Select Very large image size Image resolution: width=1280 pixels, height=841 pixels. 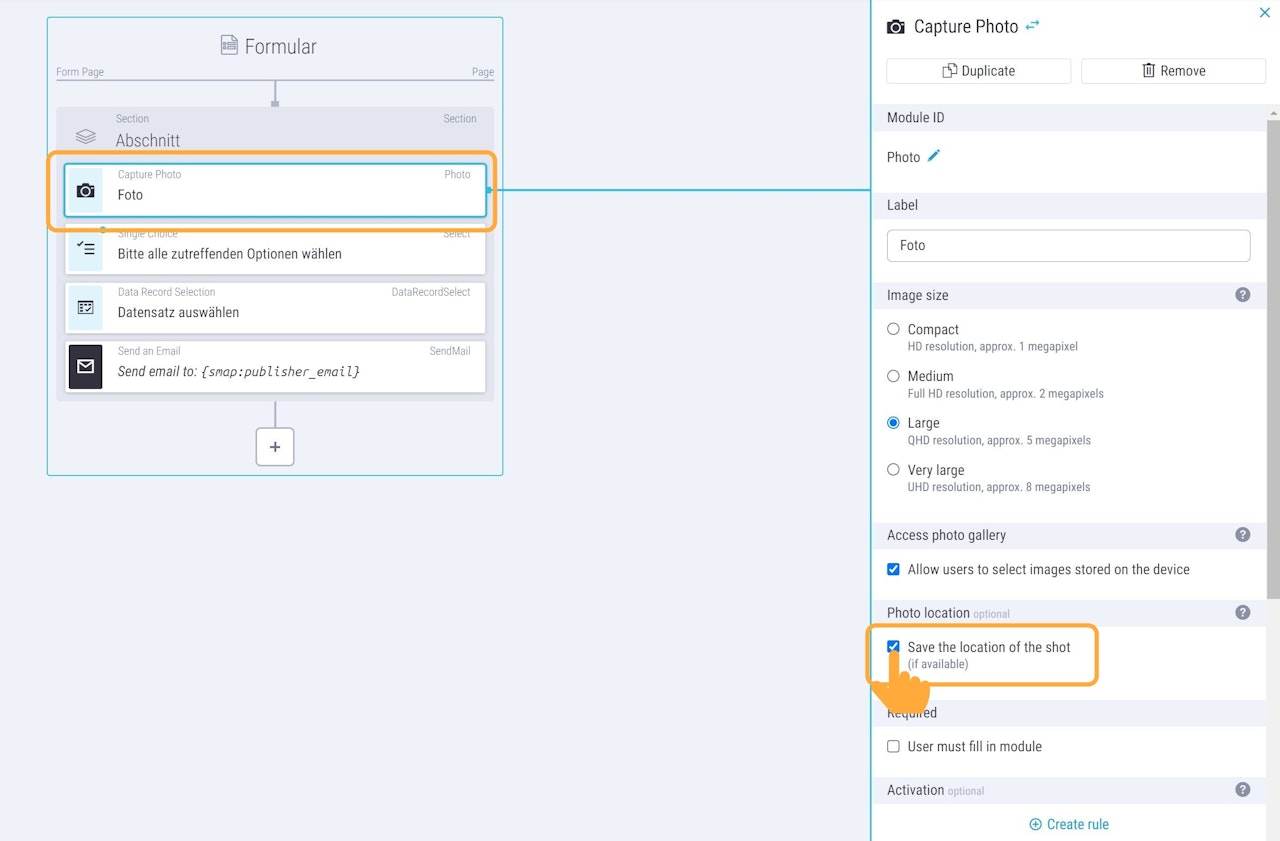point(894,470)
